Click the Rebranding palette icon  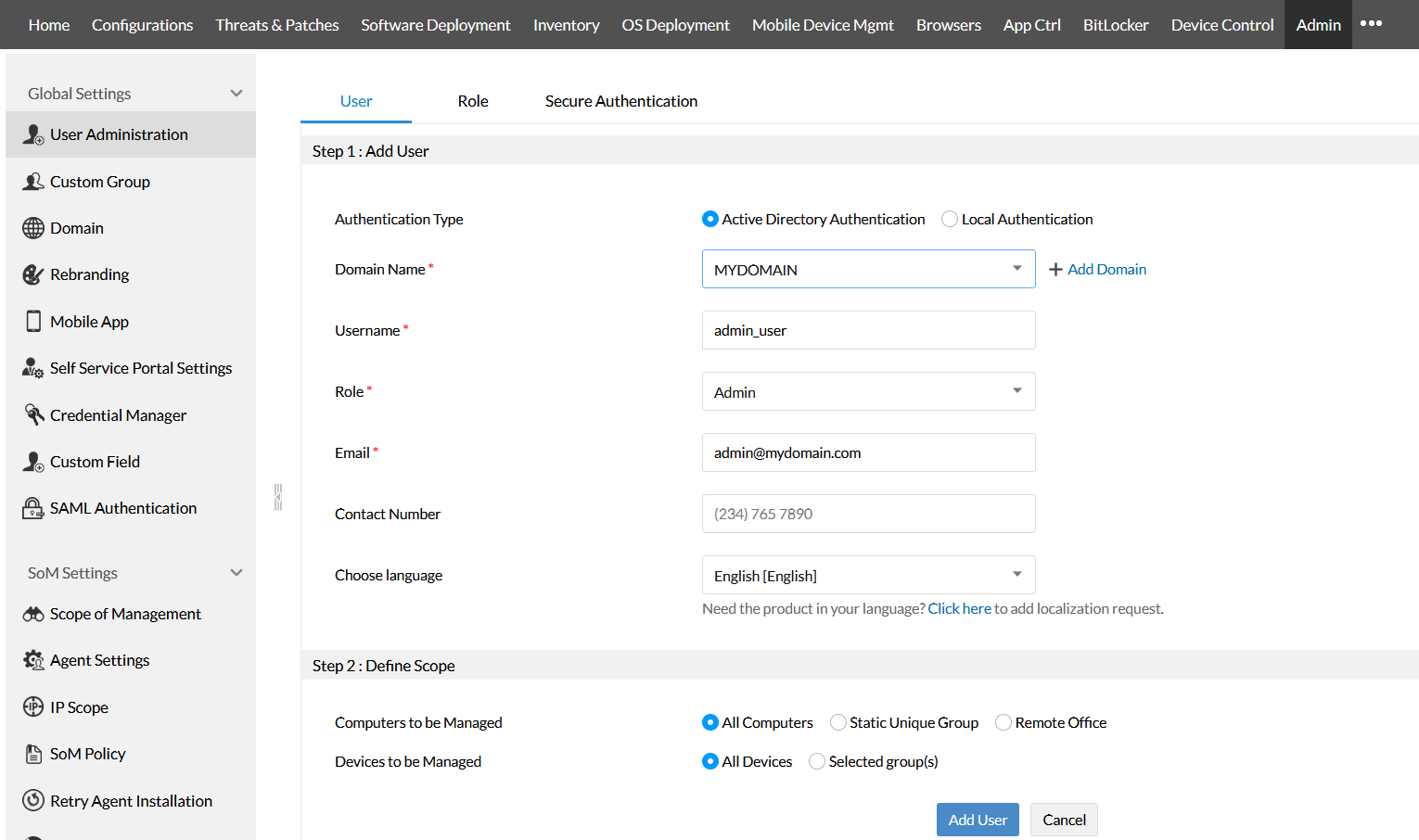33,274
